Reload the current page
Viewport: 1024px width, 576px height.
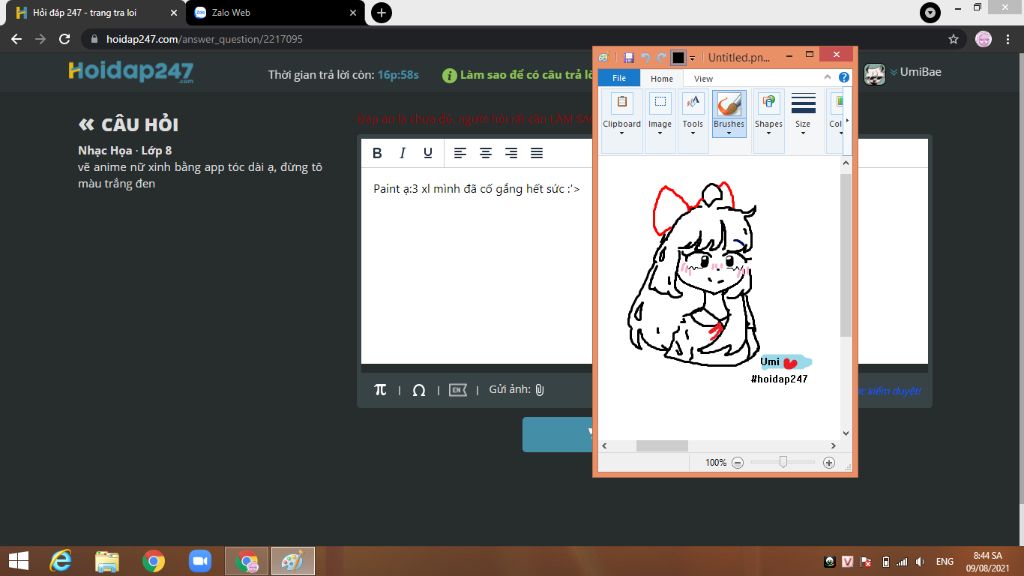click(64, 39)
